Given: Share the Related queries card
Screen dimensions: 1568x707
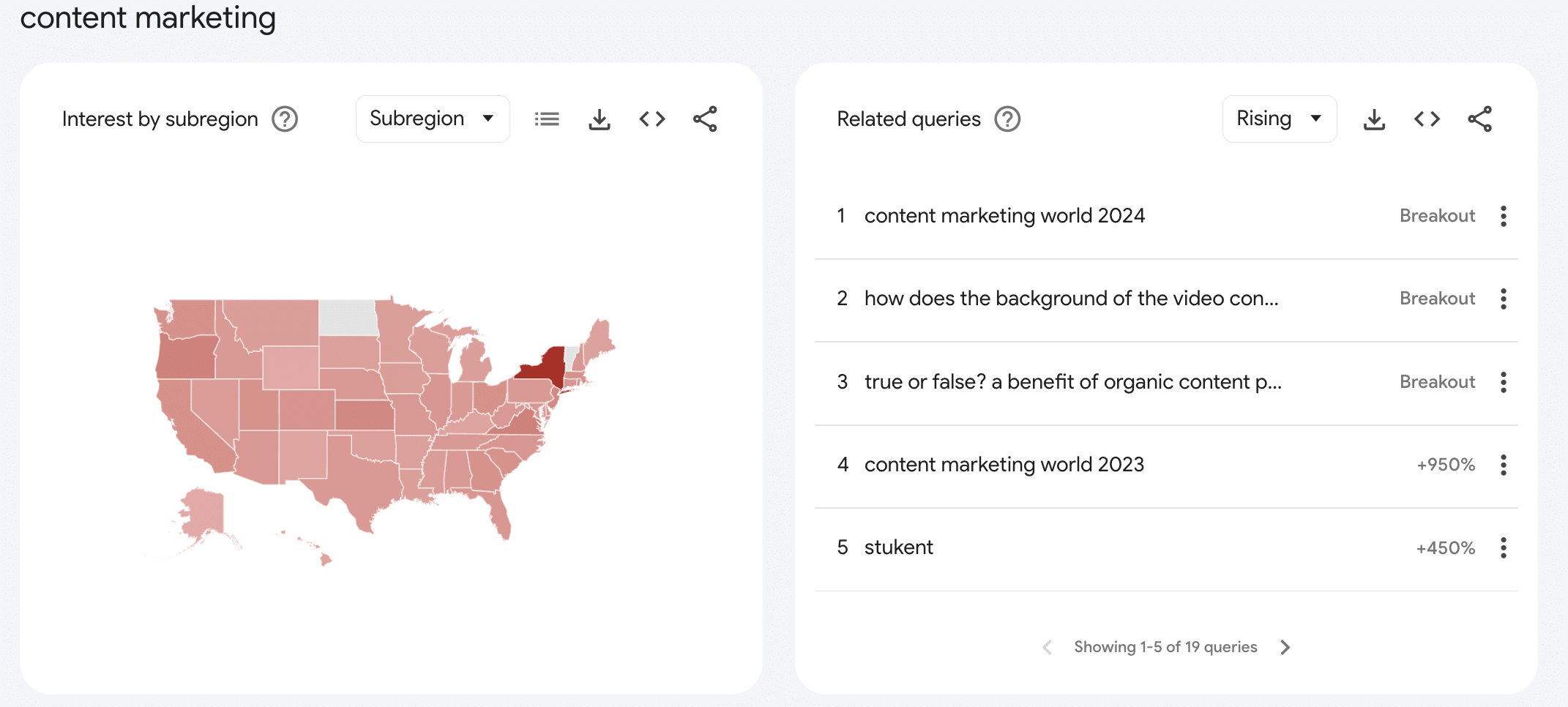Looking at the screenshot, I should click(1479, 119).
